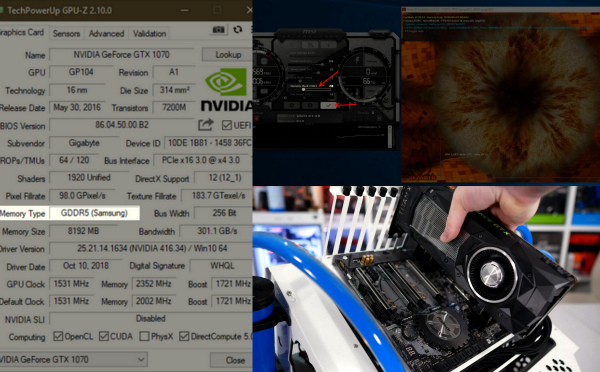Apply settings with Afterburner checkmark button
This screenshot has height=372, width=600.
click(328, 105)
